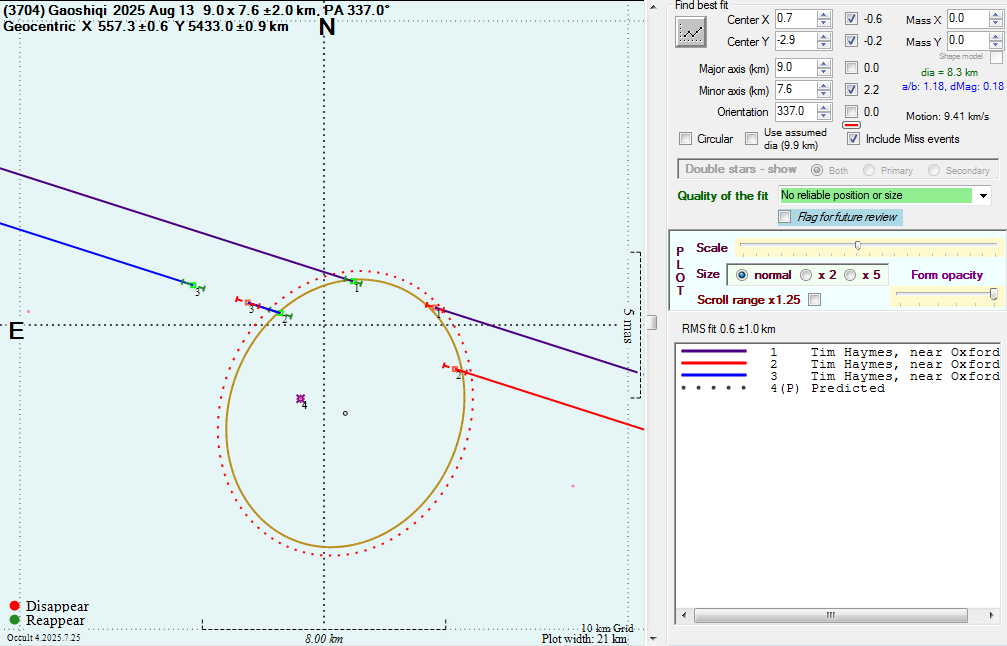The height and width of the screenshot is (646, 1007).
Task: Select the x 5 plot size option
Action: [850, 274]
